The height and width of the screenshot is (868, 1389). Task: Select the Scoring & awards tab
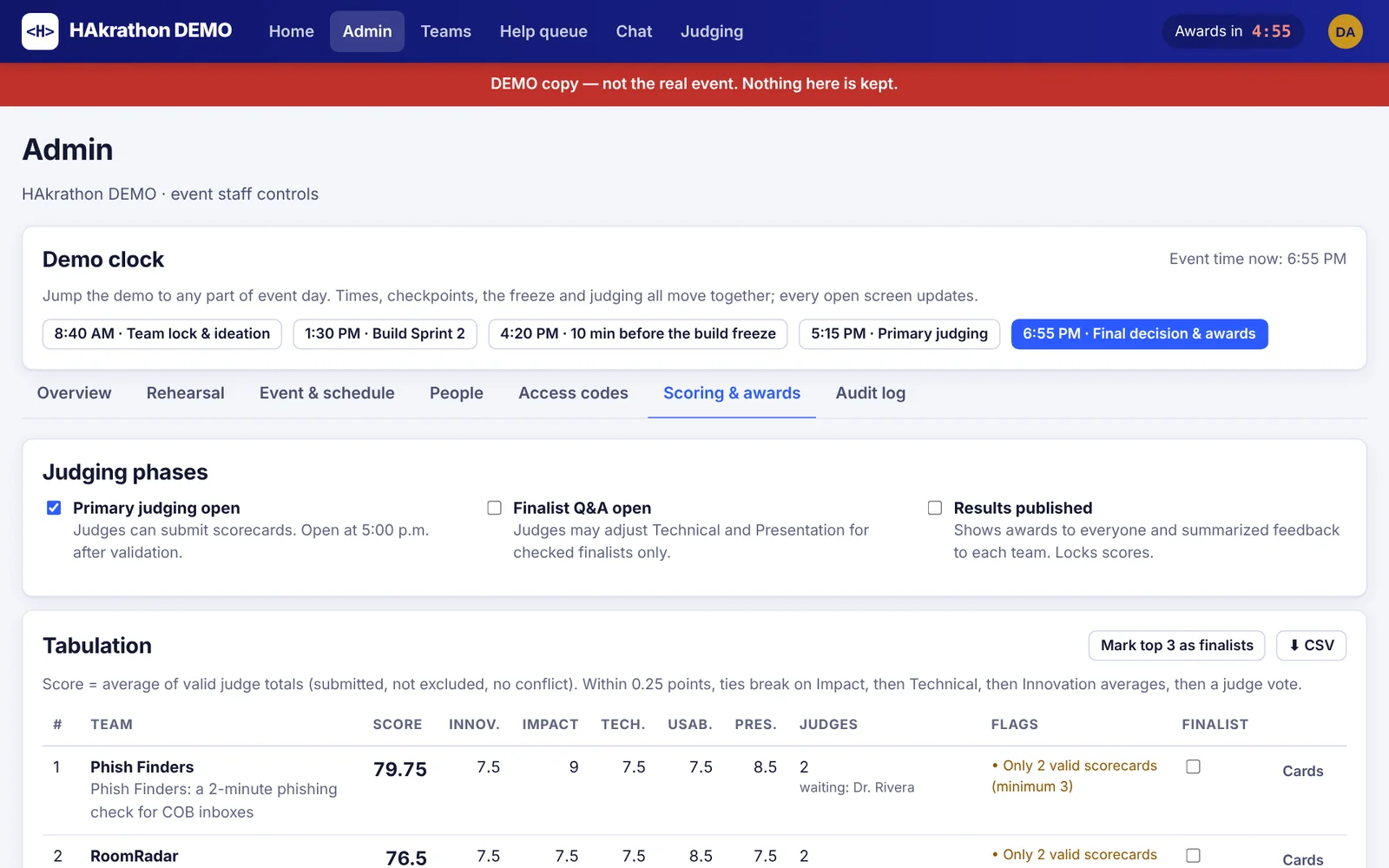pos(732,393)
